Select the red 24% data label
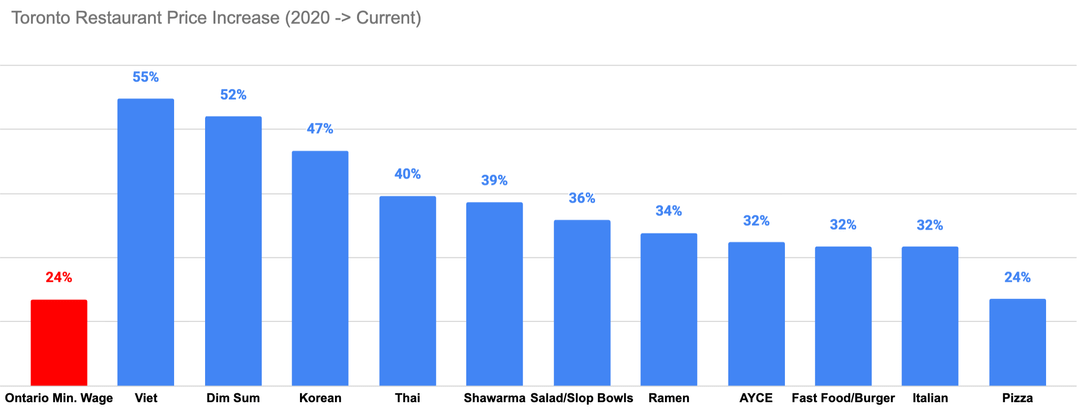Screen dimensions: 1080x414 (x=59, y=277)
